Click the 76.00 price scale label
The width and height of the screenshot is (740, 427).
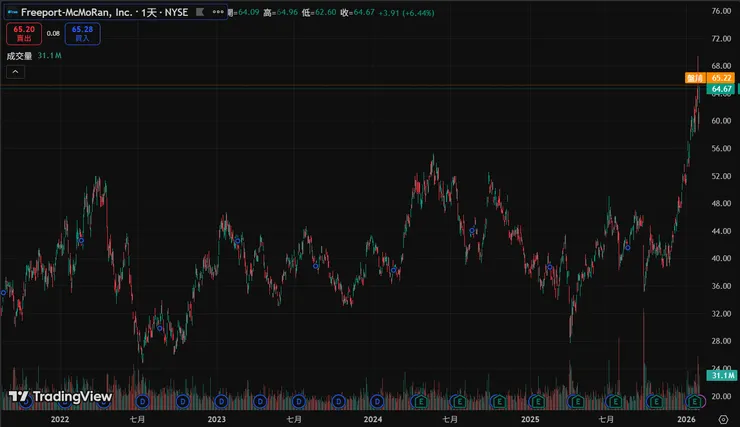pyautogui.click(x=721, y=11)
